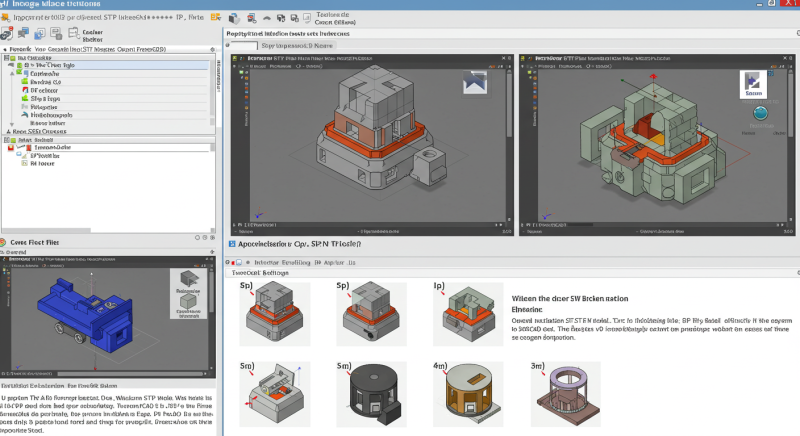The image size is (800, 436).
Task: Collapse the lower tree root node box
Action: (x=7, y=140)
